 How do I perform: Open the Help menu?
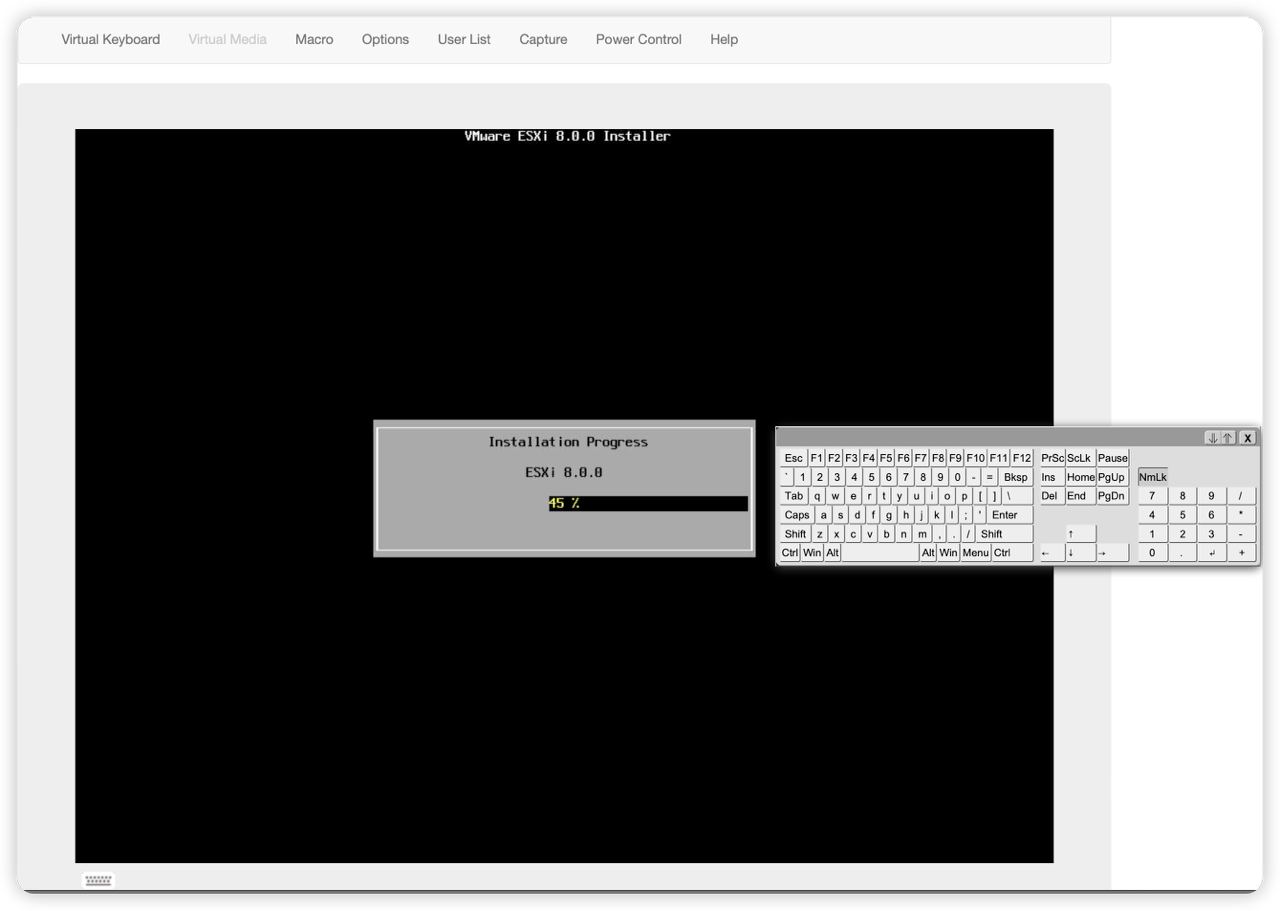pyautogui.click(x=724, y=39)
